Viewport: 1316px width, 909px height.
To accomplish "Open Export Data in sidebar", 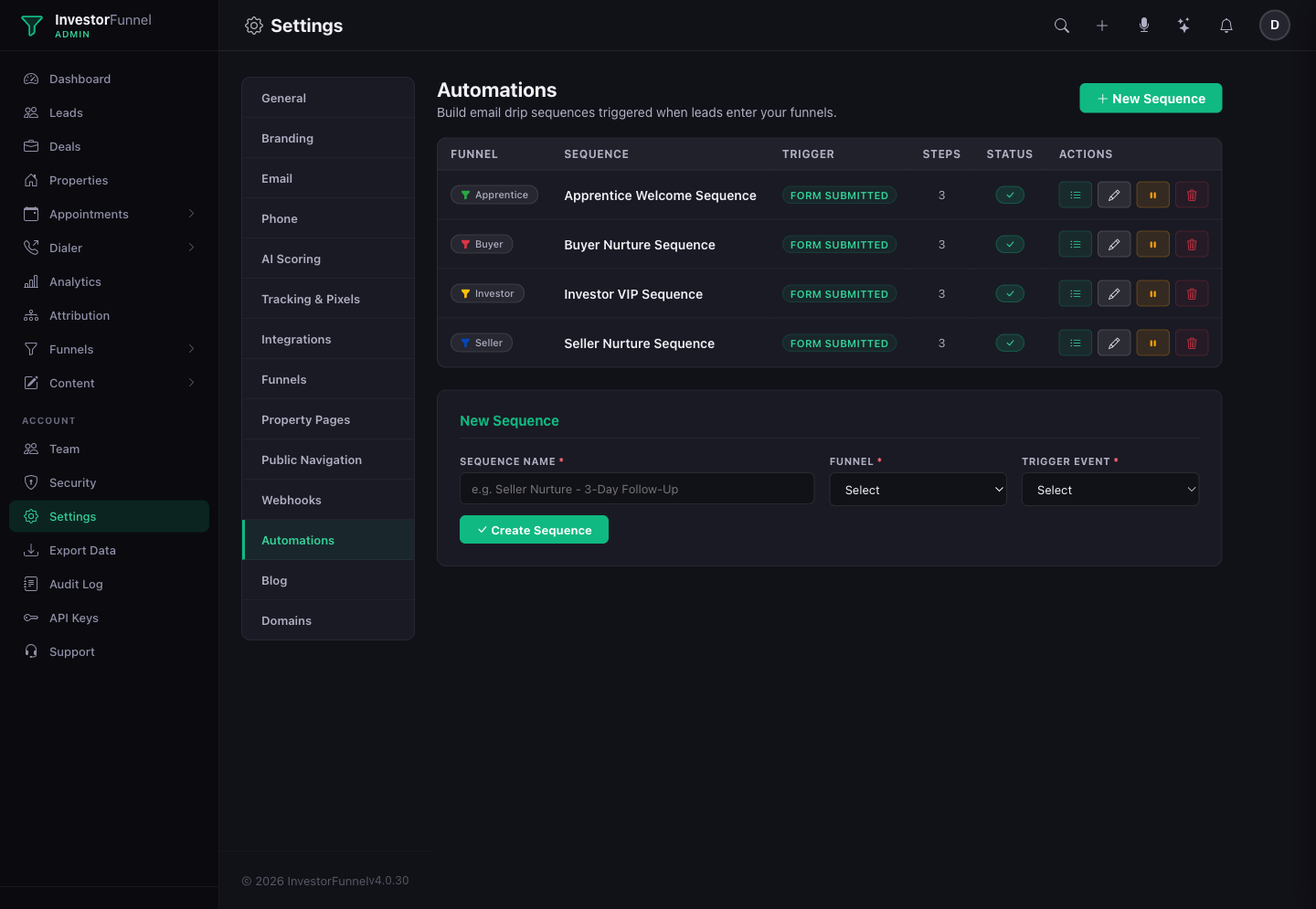I will [109, 550].
